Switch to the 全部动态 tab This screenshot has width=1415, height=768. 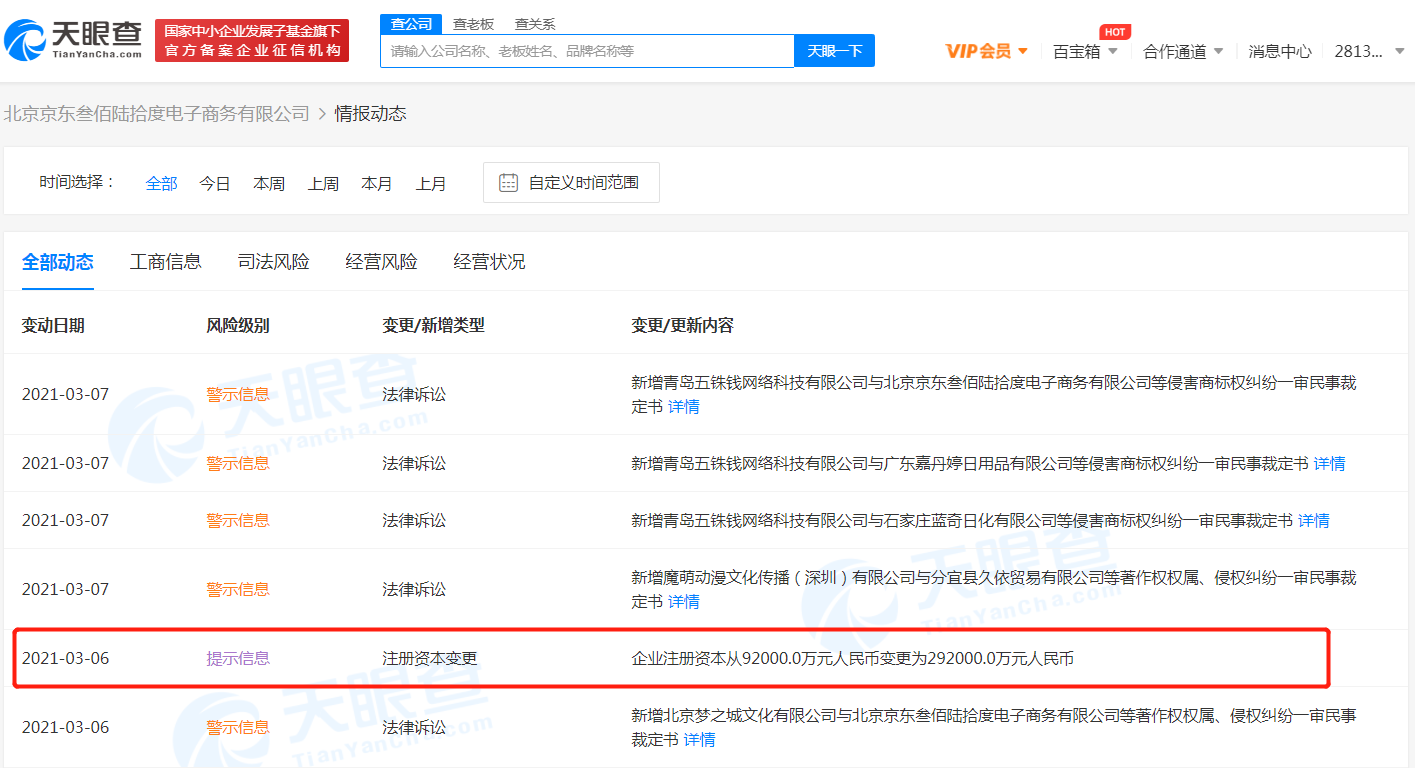click(58, 262)
